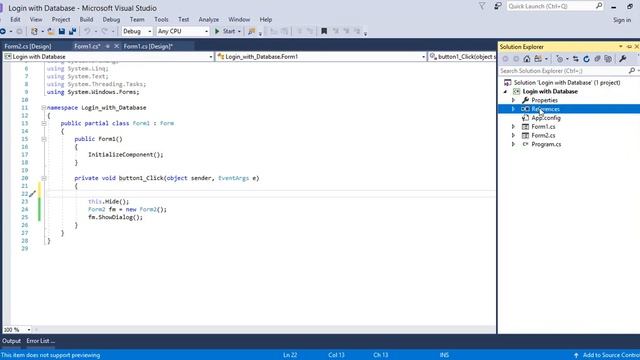Click the Navigate Backward toolbar icon
The height and width of the screenshot is (360, 640).
click(x=3, y=31)
